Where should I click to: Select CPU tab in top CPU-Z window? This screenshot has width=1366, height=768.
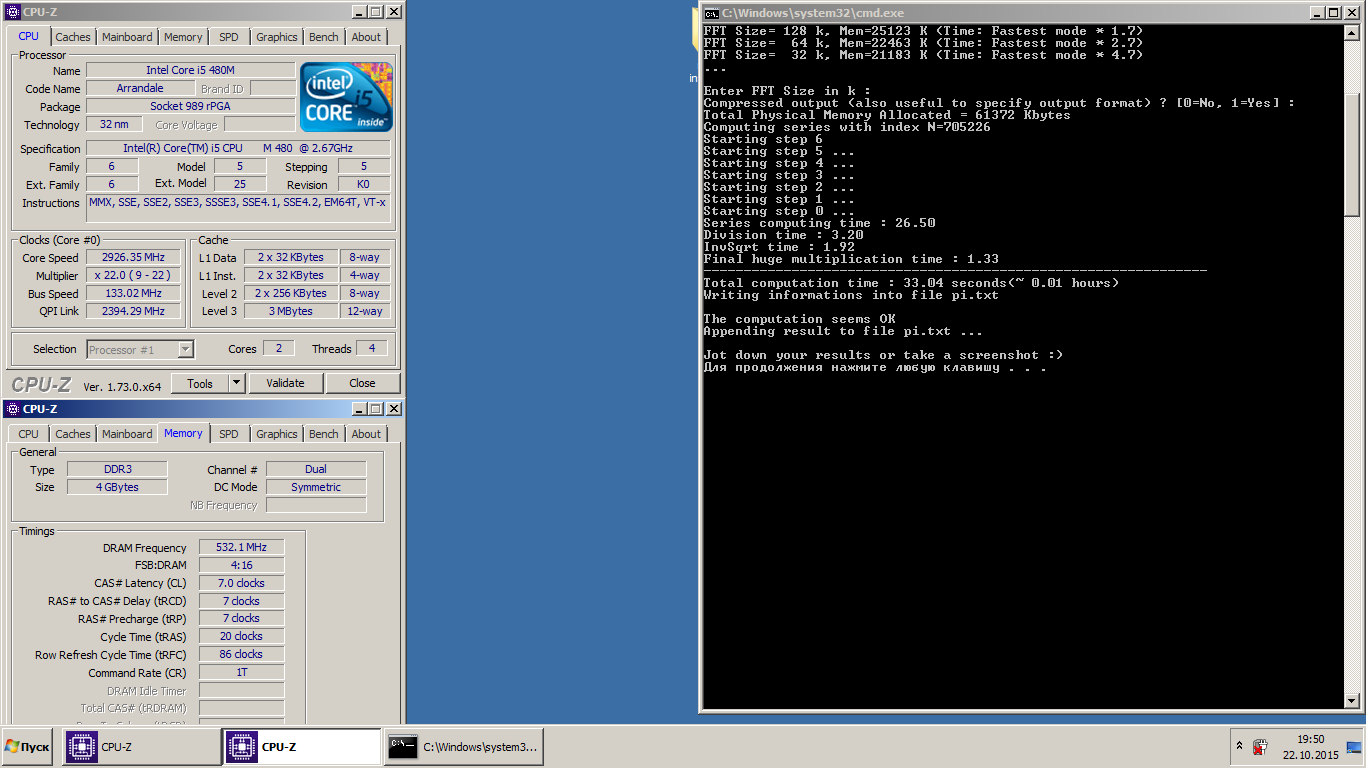(29, 36)
